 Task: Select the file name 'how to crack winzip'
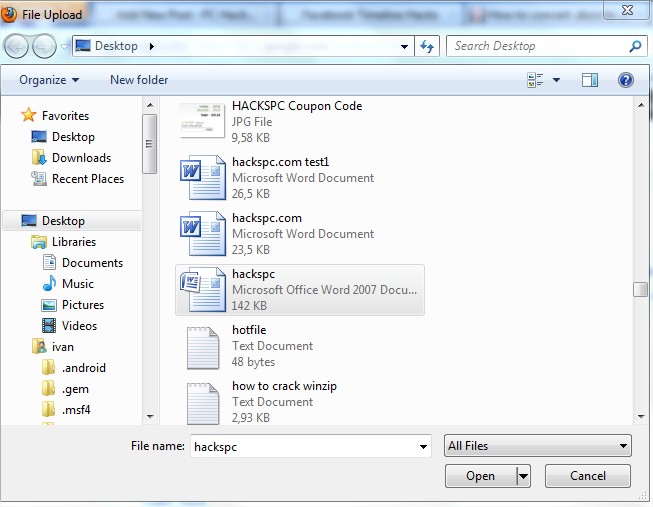coord(284,386)
